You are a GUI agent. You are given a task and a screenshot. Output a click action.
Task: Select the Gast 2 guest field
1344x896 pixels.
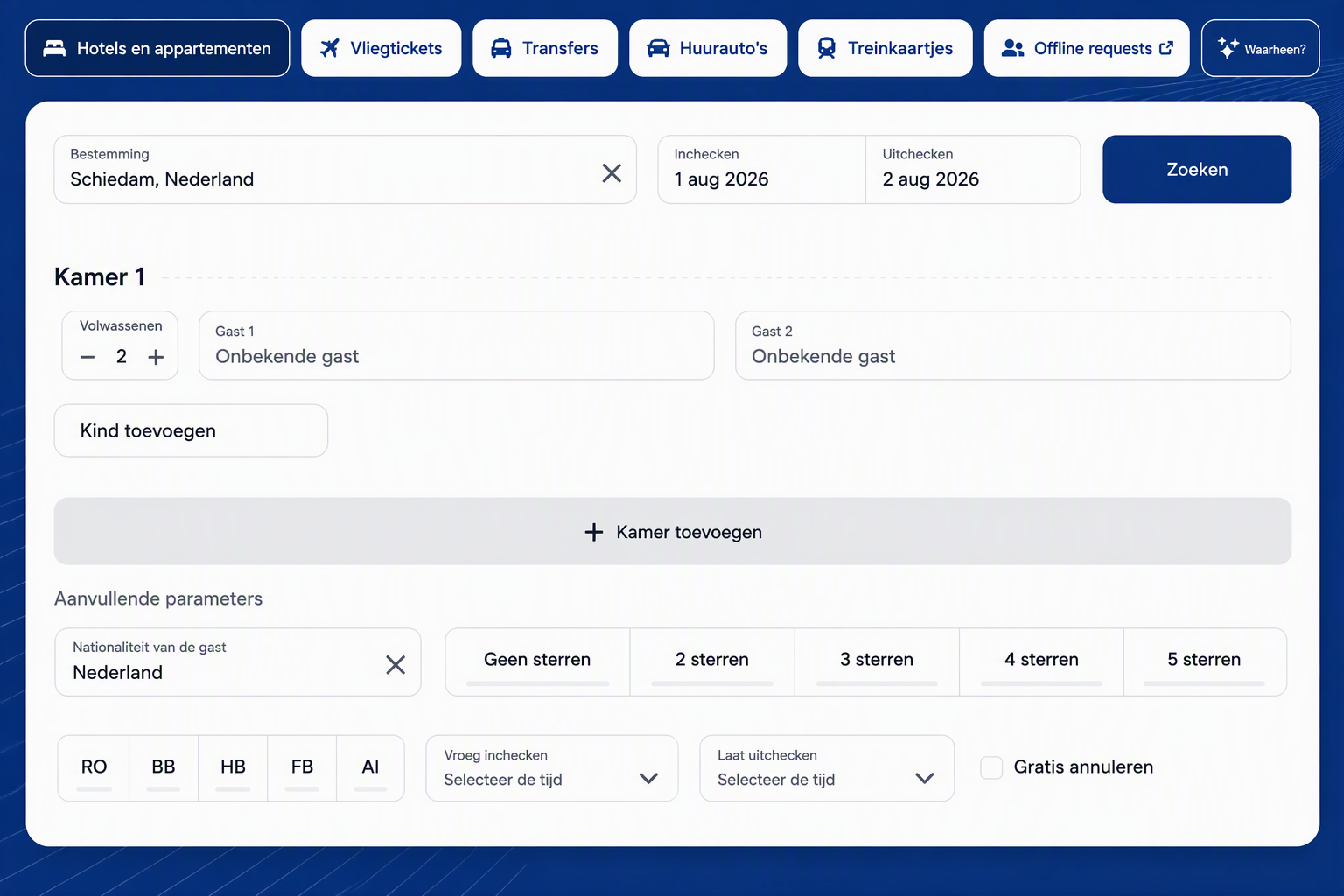click(1013, 346)
